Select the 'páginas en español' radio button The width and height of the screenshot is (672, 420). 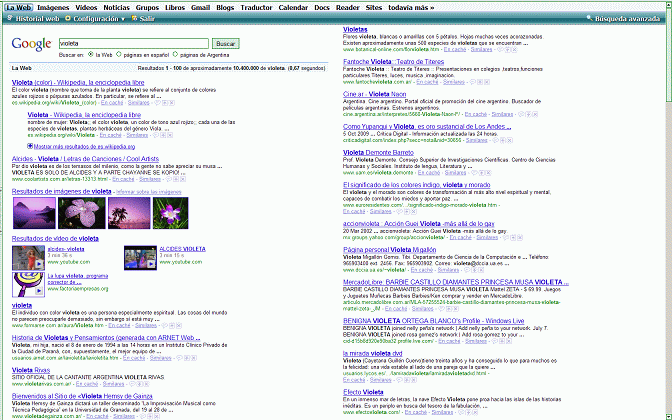(x=119, y=54)
